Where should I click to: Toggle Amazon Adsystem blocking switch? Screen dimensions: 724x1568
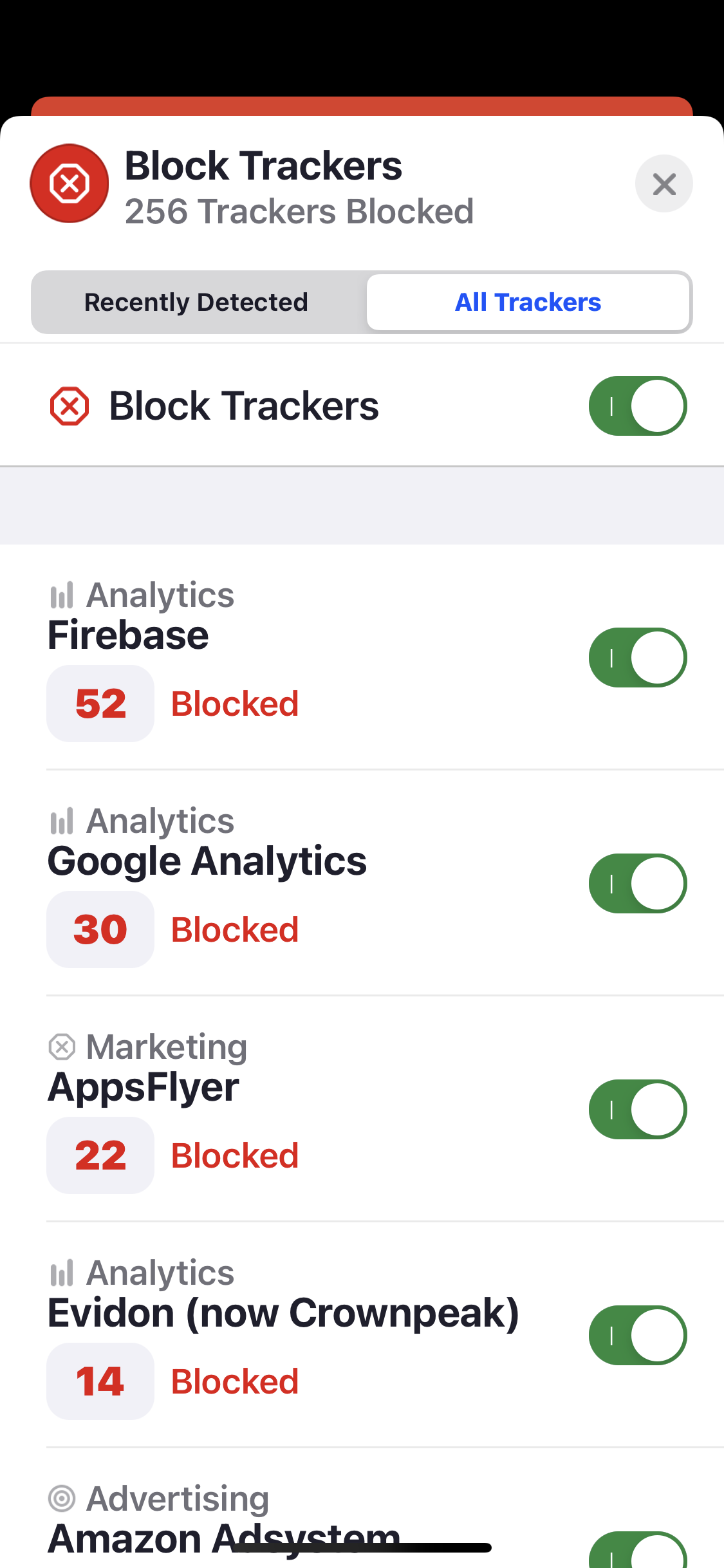click(637, 1553)
